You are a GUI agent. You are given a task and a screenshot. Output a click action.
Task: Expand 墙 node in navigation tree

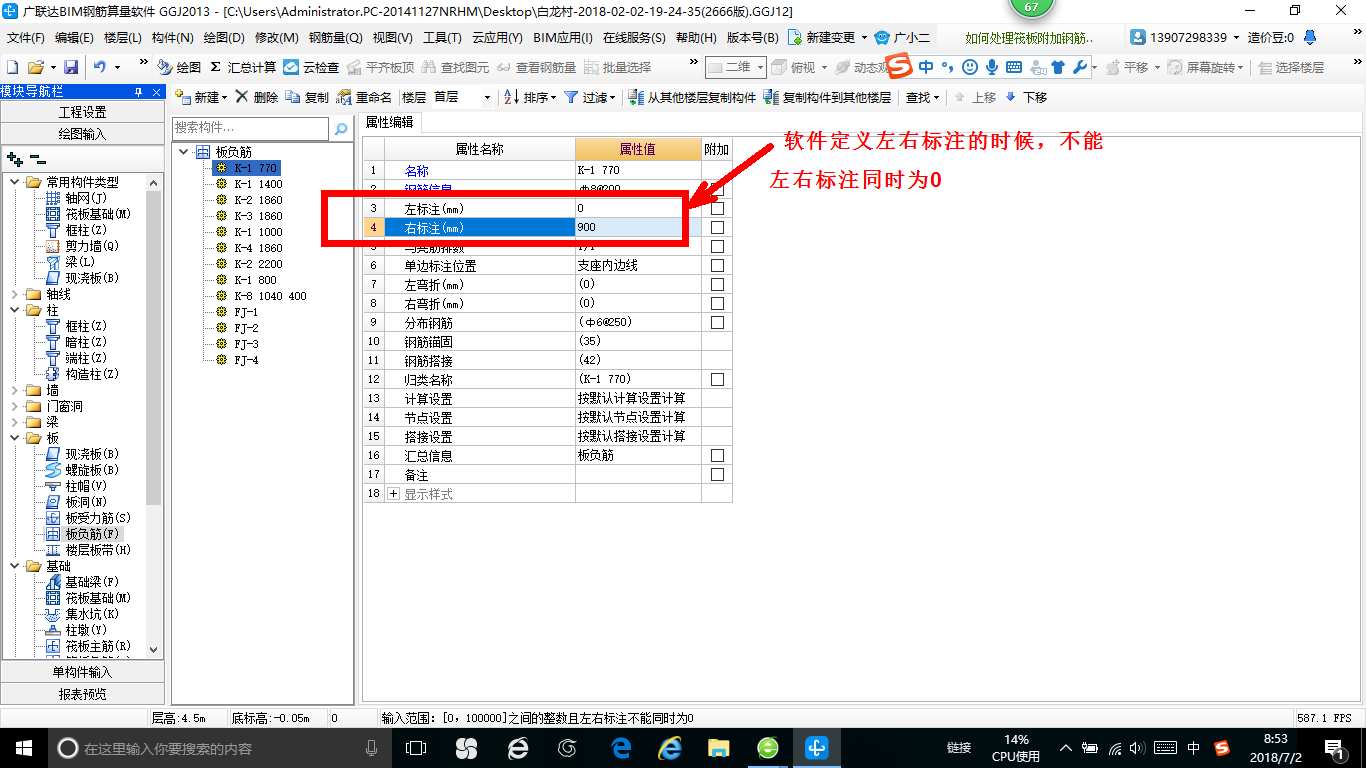pyautogui.click(x=14, y=390)
